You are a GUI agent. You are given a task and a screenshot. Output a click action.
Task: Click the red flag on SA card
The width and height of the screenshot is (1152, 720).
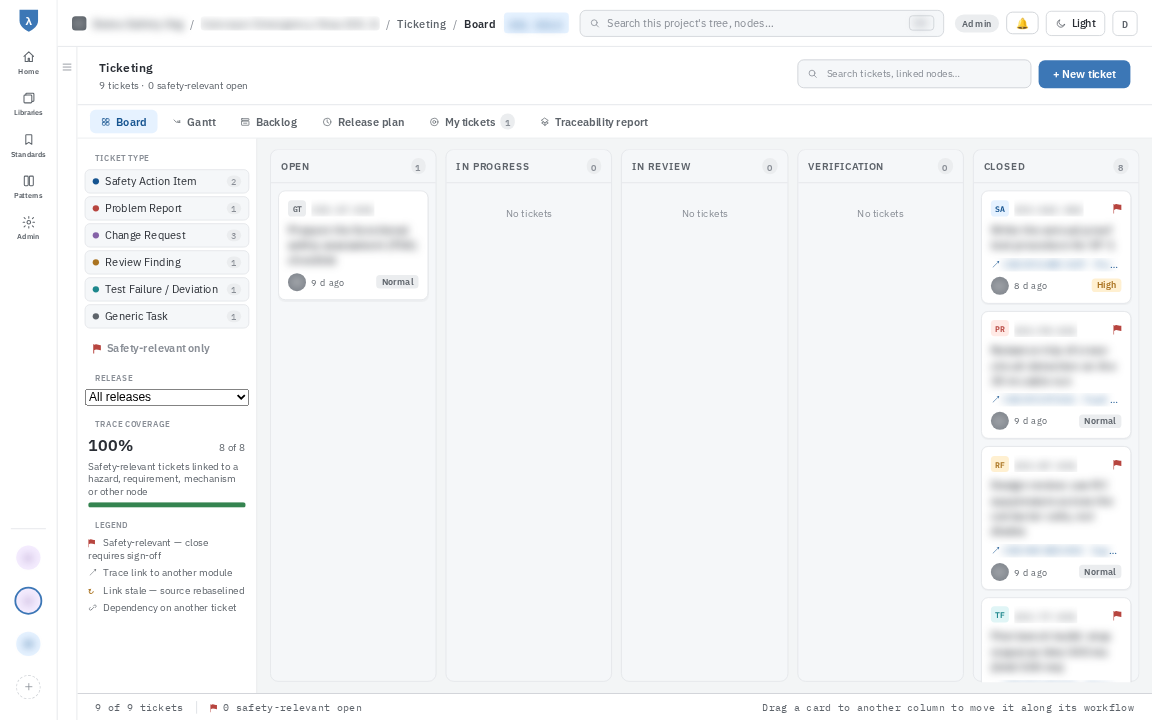[x=1117, y=209]
